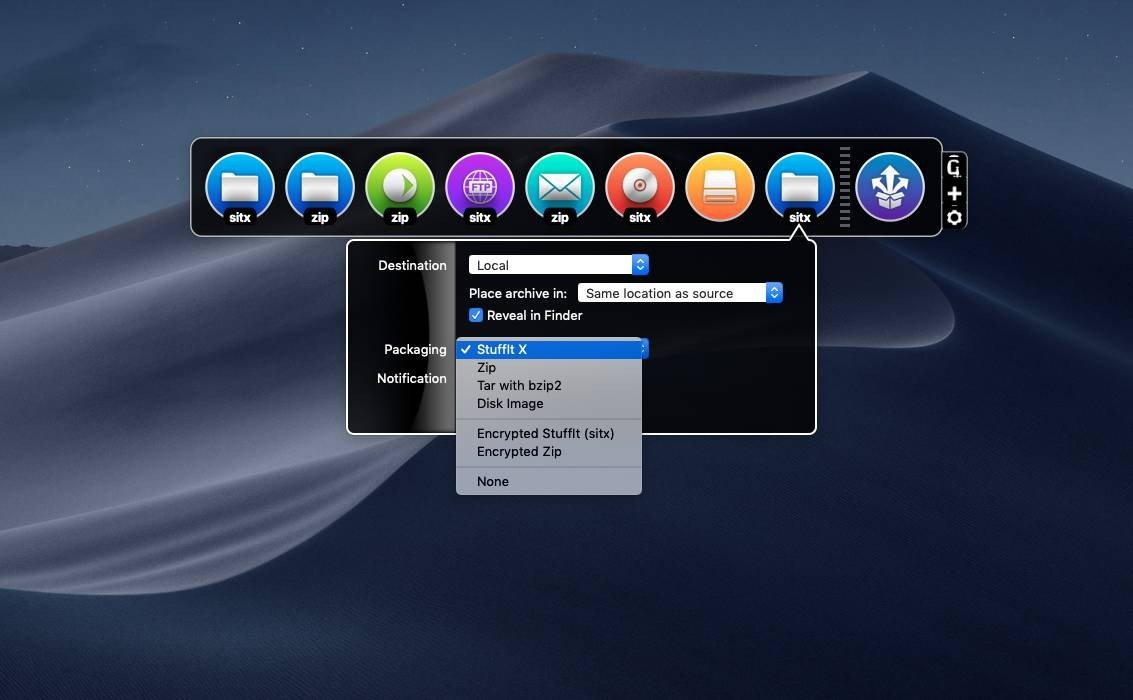1133x700 pixels.
Task: Click the blue folder zip droplet
Action: pyautogui.click(x=320, y=187)
